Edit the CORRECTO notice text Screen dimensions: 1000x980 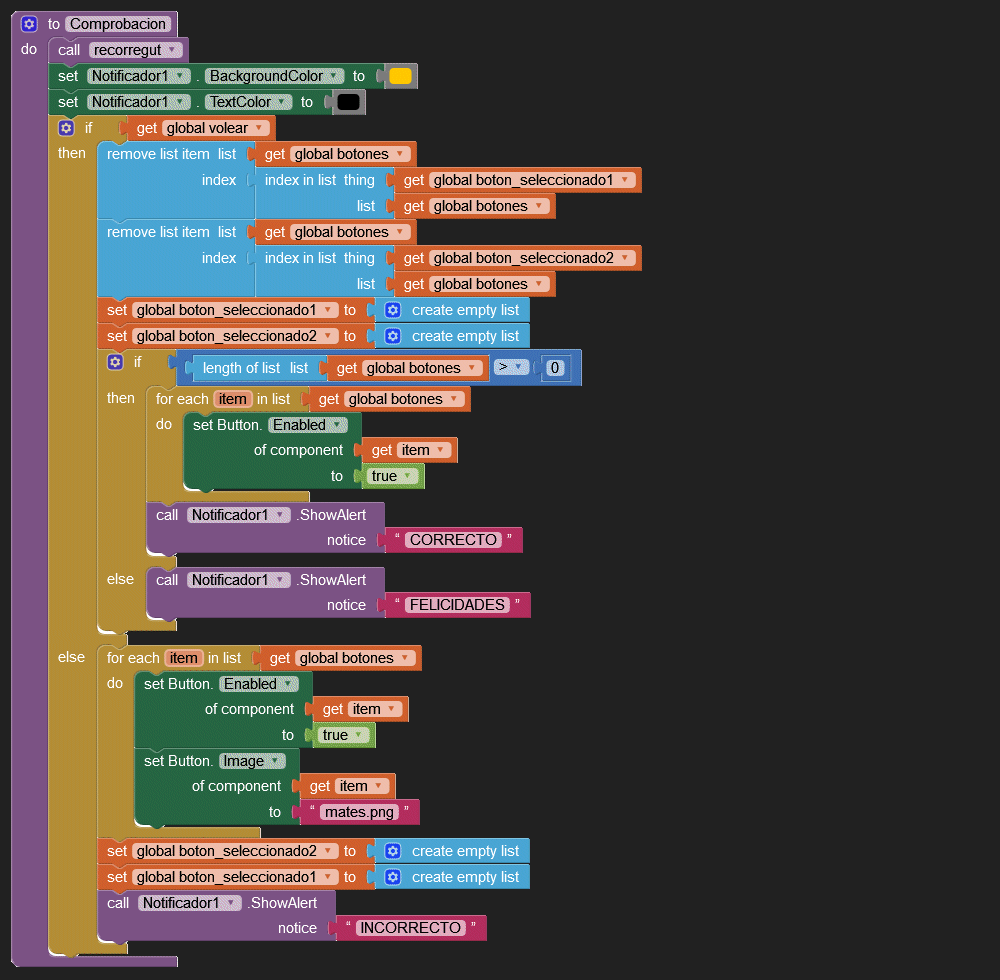click(x=453, y=540)
